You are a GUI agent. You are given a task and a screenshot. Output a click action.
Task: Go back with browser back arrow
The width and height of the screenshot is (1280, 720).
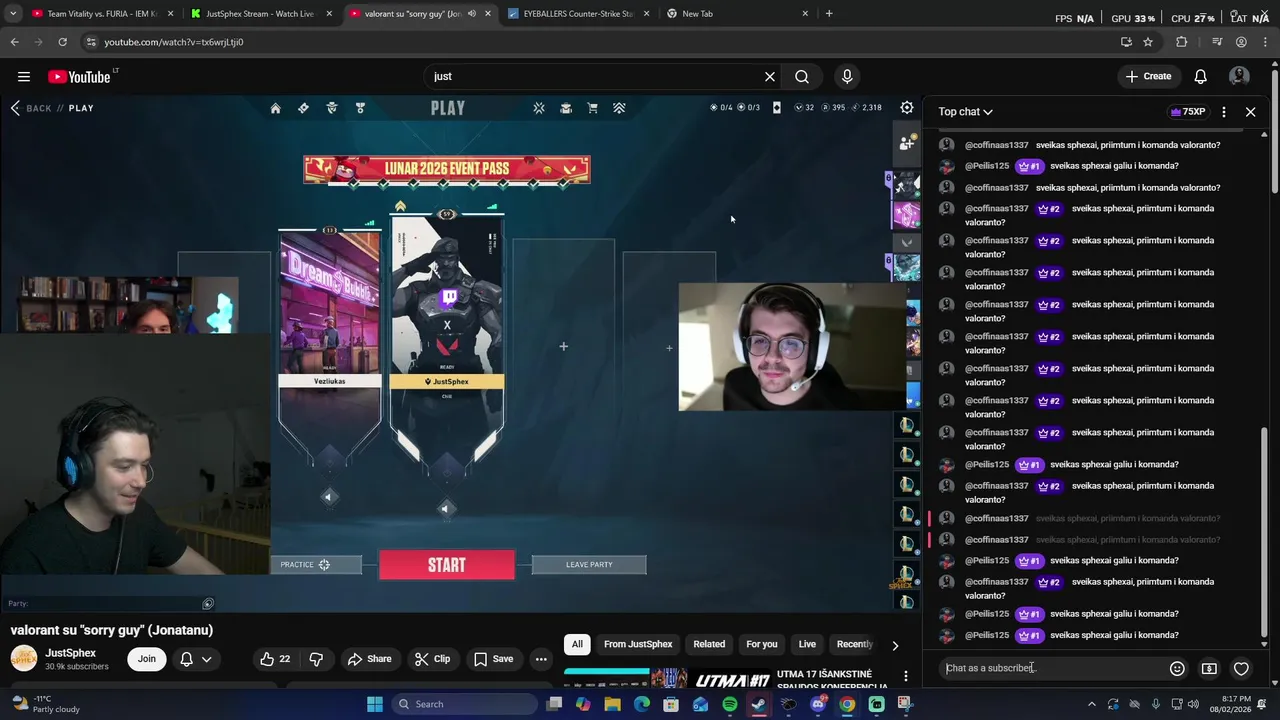click(x=14, y=42)
